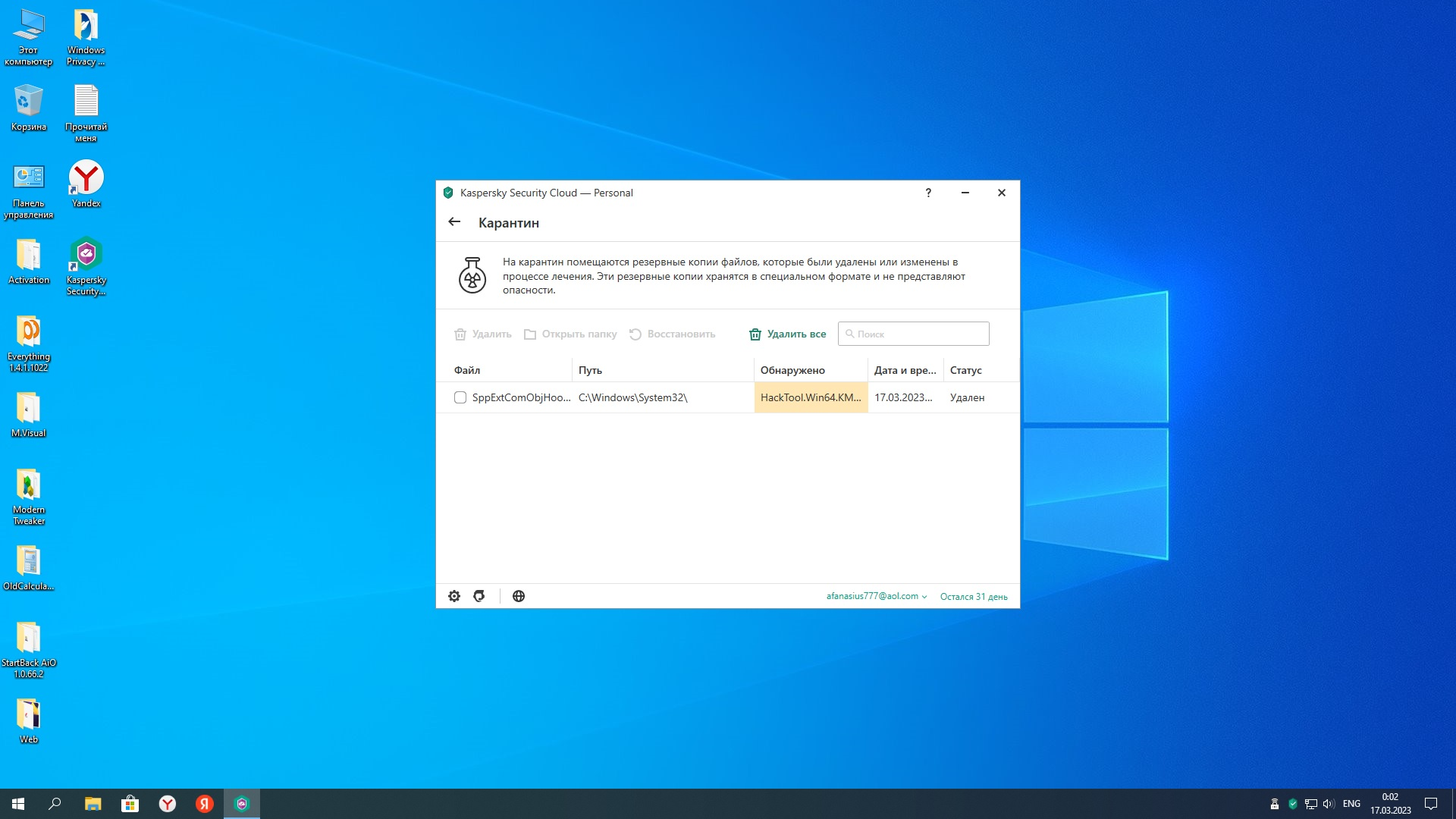Open Microsoft Store from taskbar

(130, 804)
